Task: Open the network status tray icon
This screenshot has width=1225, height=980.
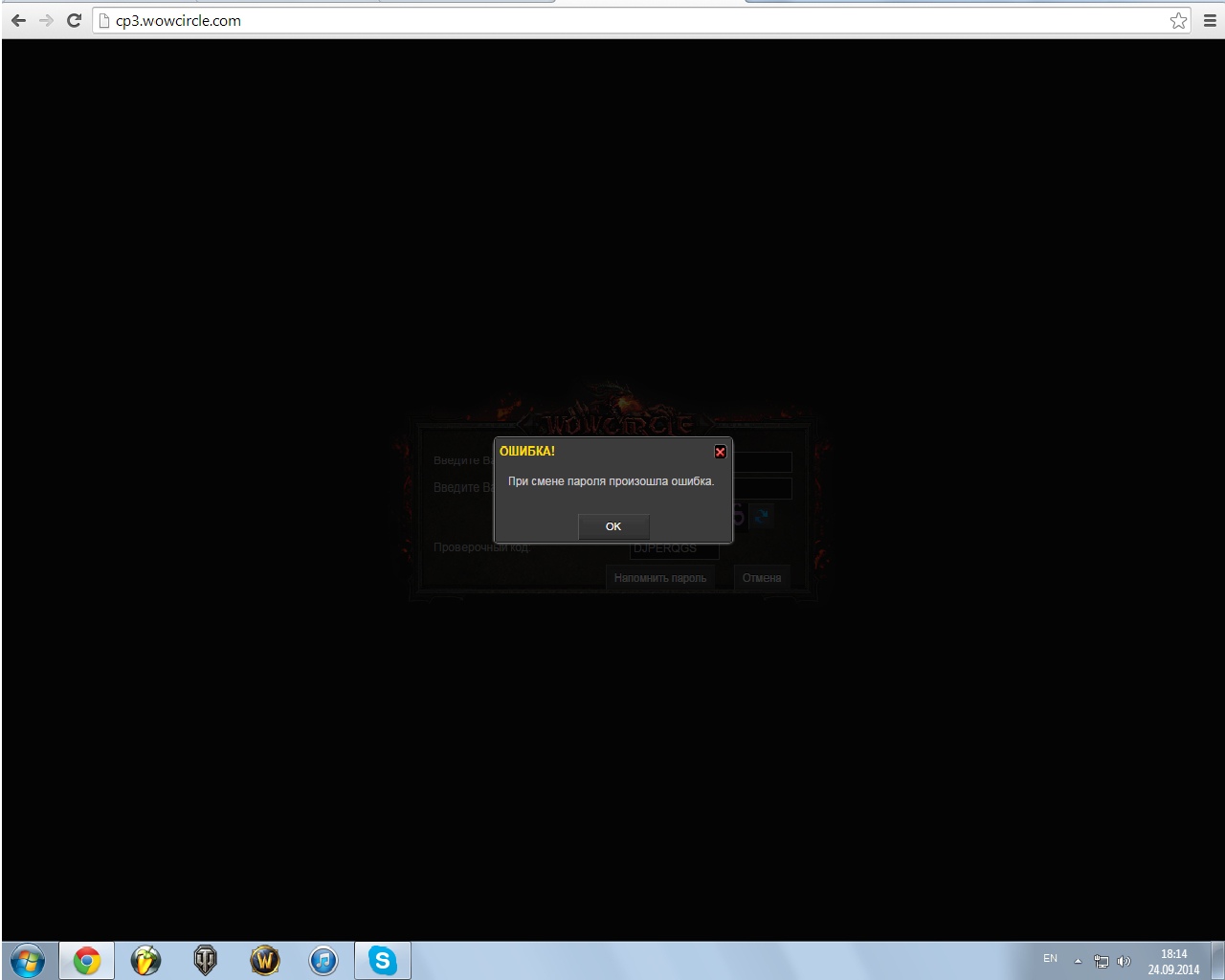Action: (1102, 961)
